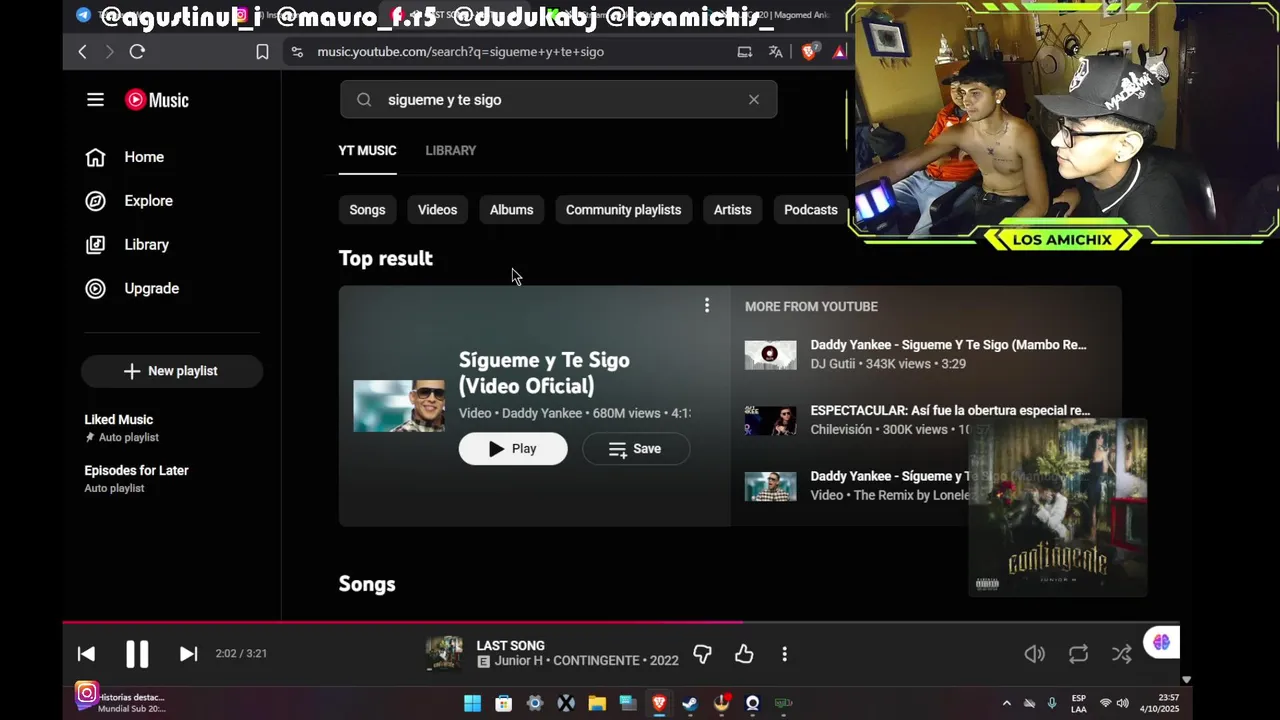Image resolution: width=1280 pixels, height=720 pixels.
Task: Seek along the red song progress bar
Action: [620, 622]
